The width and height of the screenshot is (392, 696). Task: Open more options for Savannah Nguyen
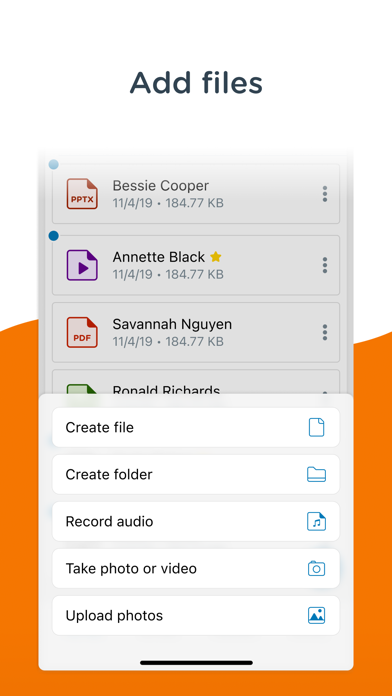tap(325, 332)
